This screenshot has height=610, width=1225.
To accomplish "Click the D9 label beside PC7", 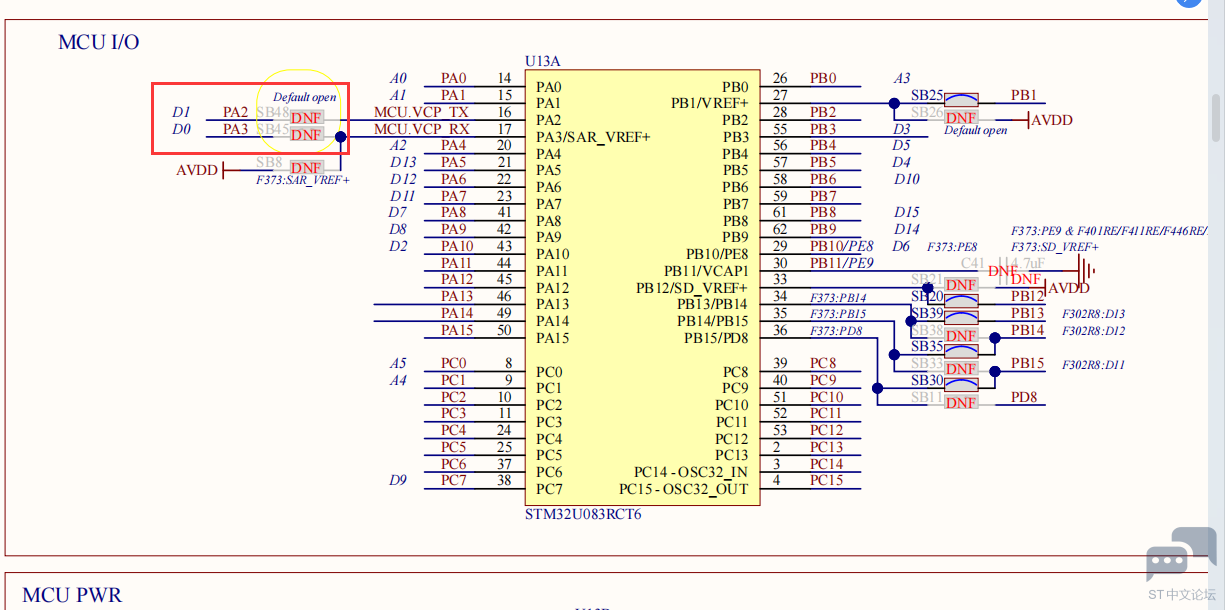I will click(398, 480).
